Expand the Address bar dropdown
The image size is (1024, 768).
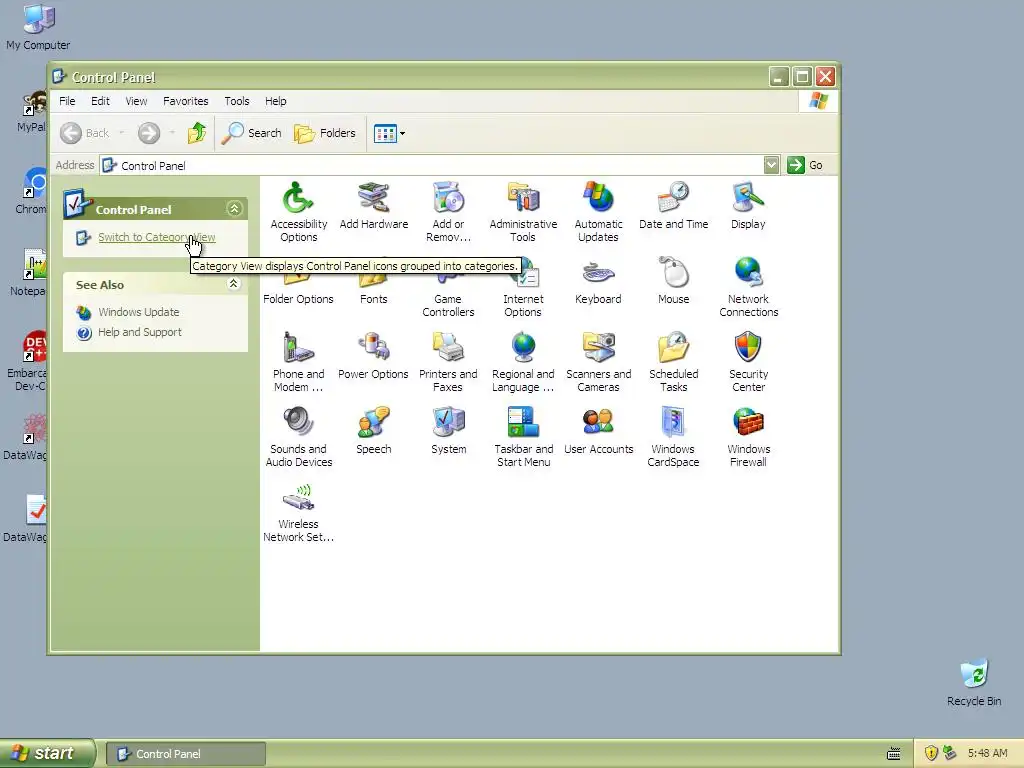click(x=771, y=165)
